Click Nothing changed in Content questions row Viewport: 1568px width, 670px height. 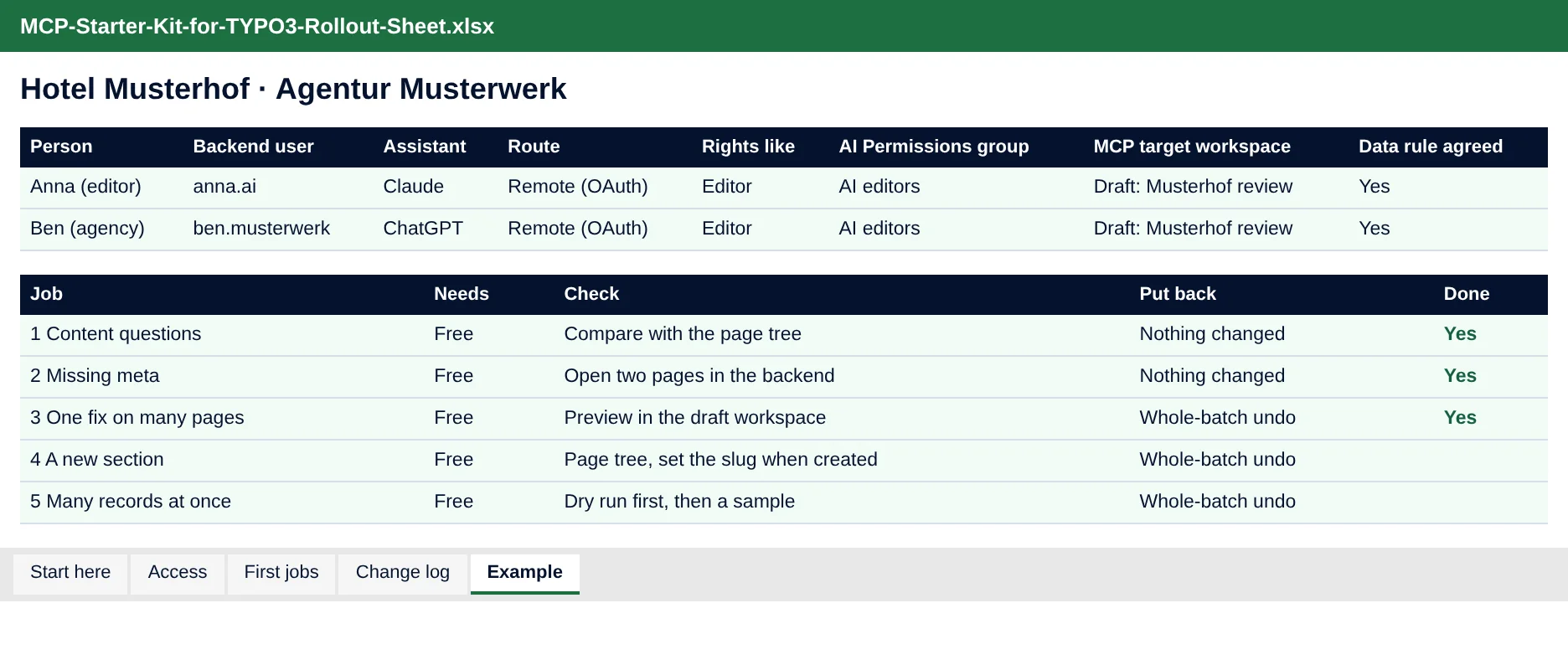(1212, 334)
